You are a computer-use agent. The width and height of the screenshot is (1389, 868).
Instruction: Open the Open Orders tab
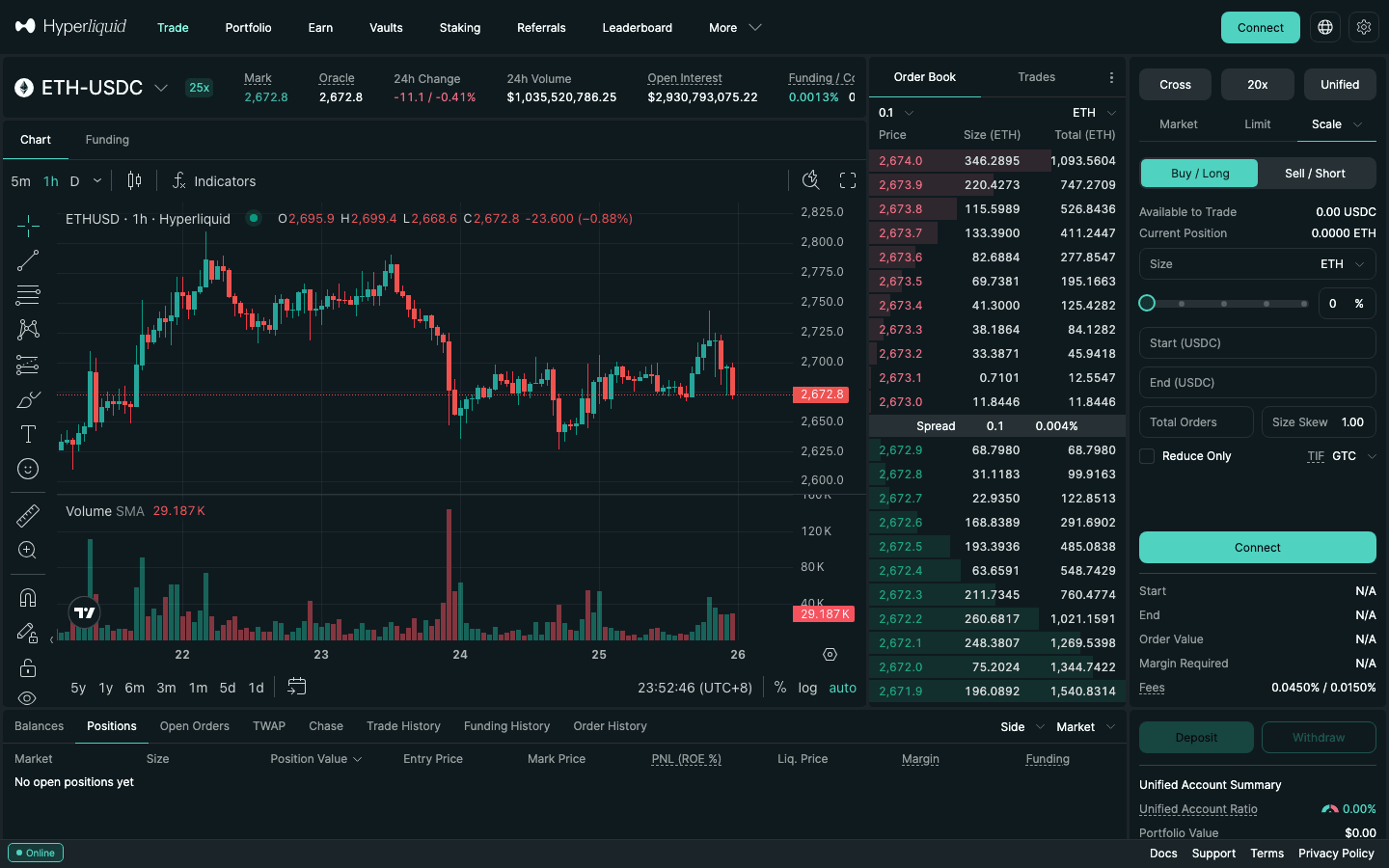(x=195, y=726)
